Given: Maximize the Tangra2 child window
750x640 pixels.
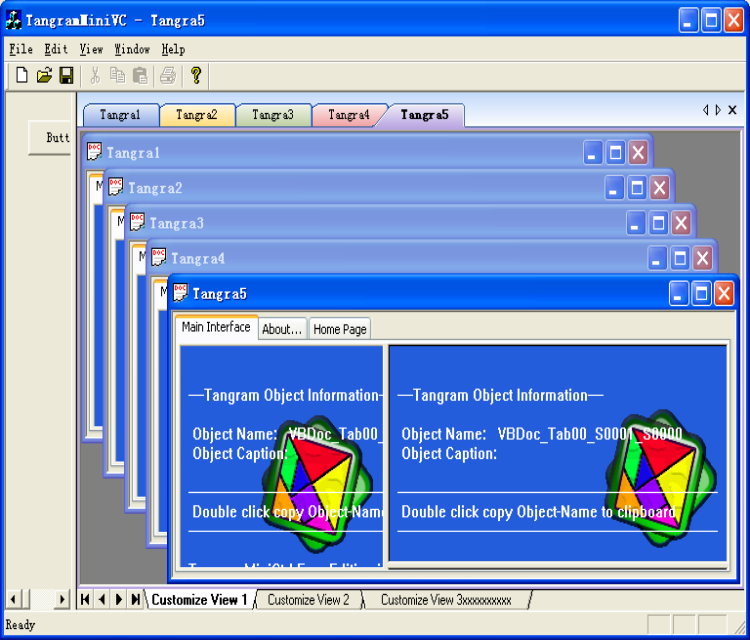Looking at the screenshot, I should (x=637, y=188).
